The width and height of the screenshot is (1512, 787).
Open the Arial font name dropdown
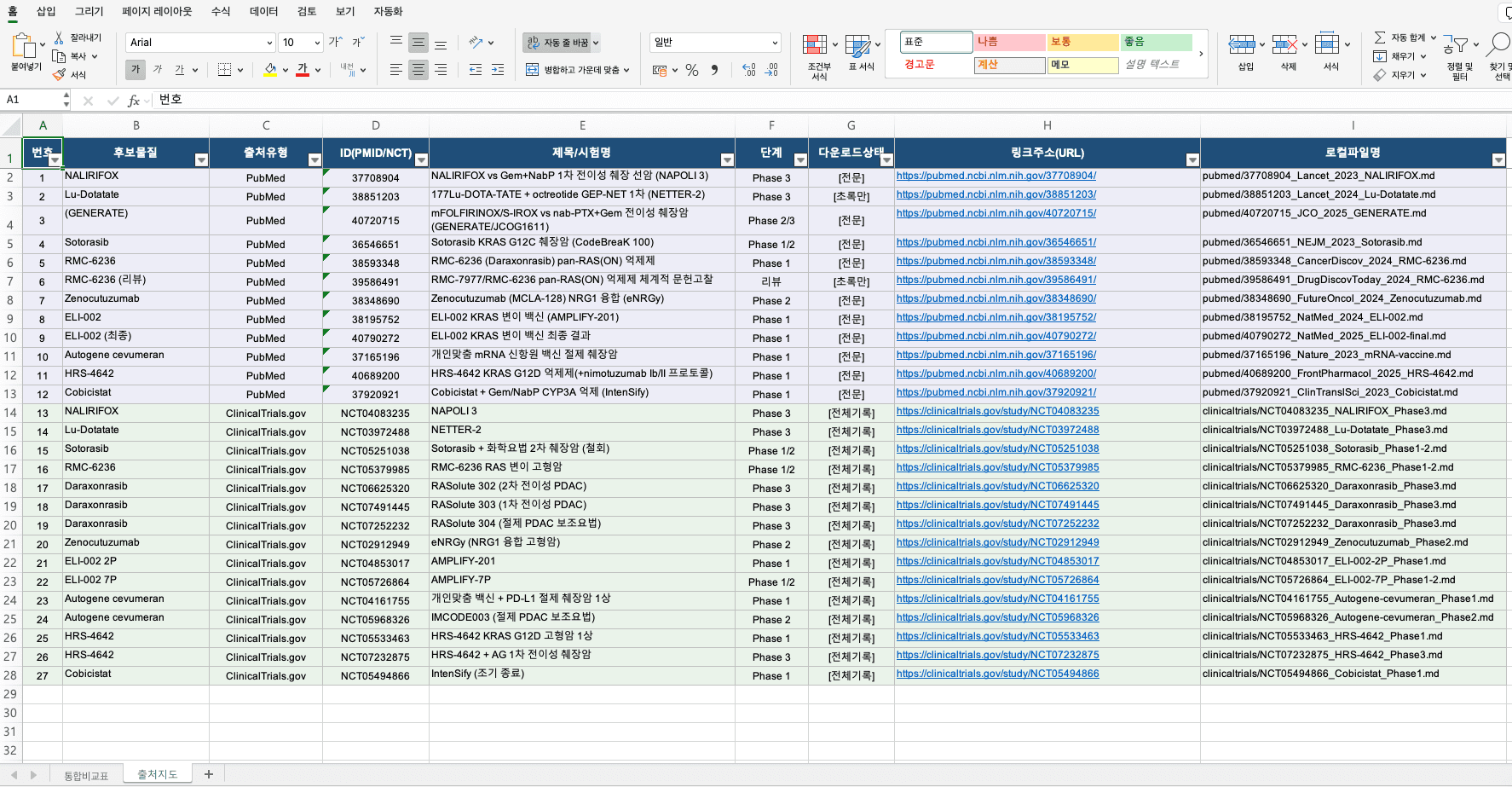[269, 43]
